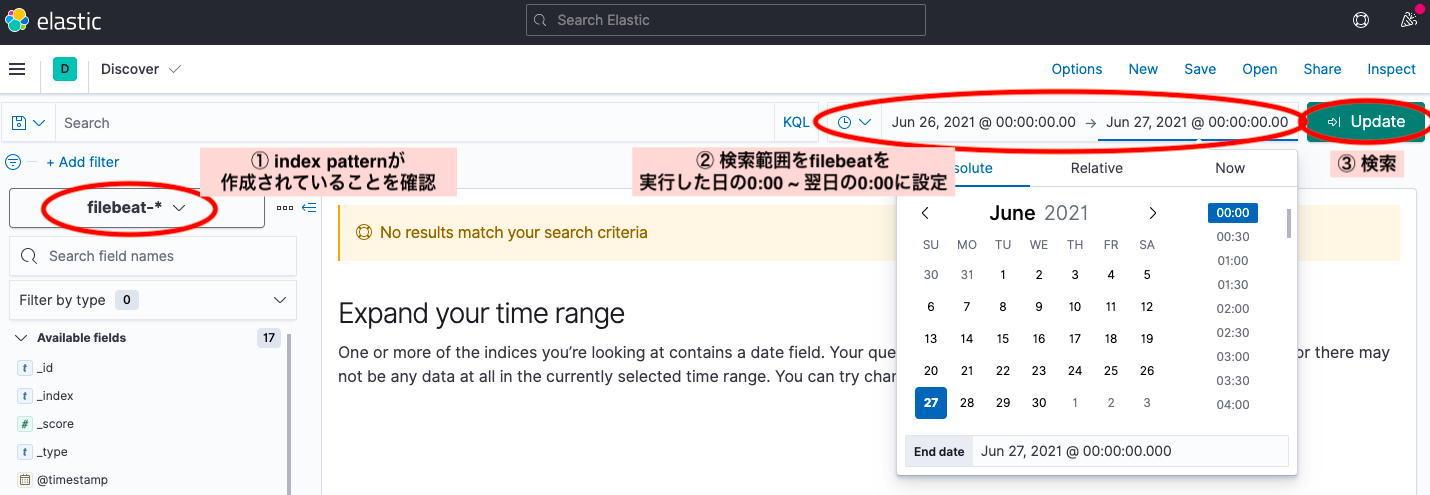Click Share in the top menu
The height and width of the screenshot is (495, 1430).
pyautogui.click(x=1322, y=69)
